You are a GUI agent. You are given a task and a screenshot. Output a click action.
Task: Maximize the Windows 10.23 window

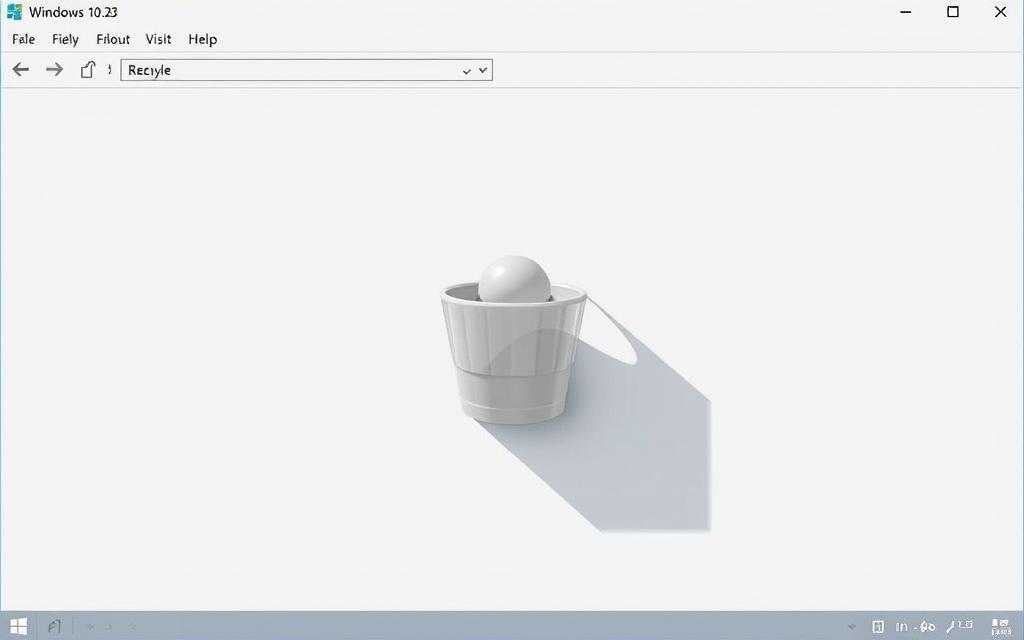coord(953,12)
